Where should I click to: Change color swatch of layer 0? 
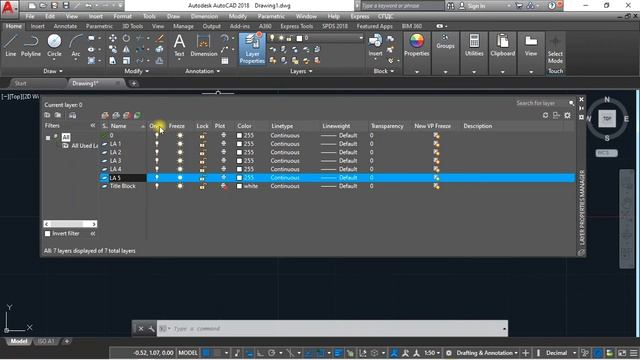click(240, 136)
